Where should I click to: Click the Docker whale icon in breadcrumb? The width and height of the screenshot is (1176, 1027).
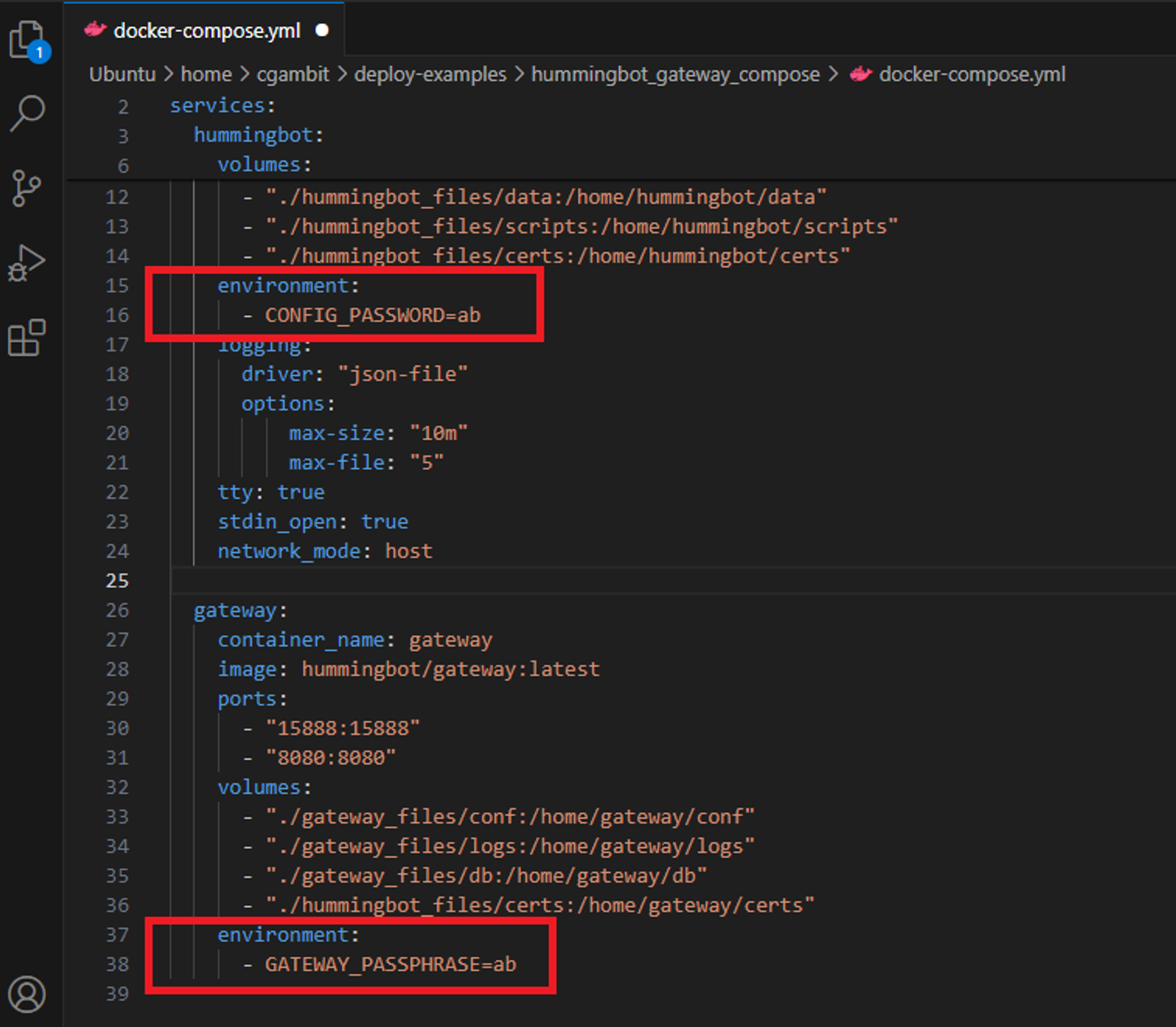861,75
